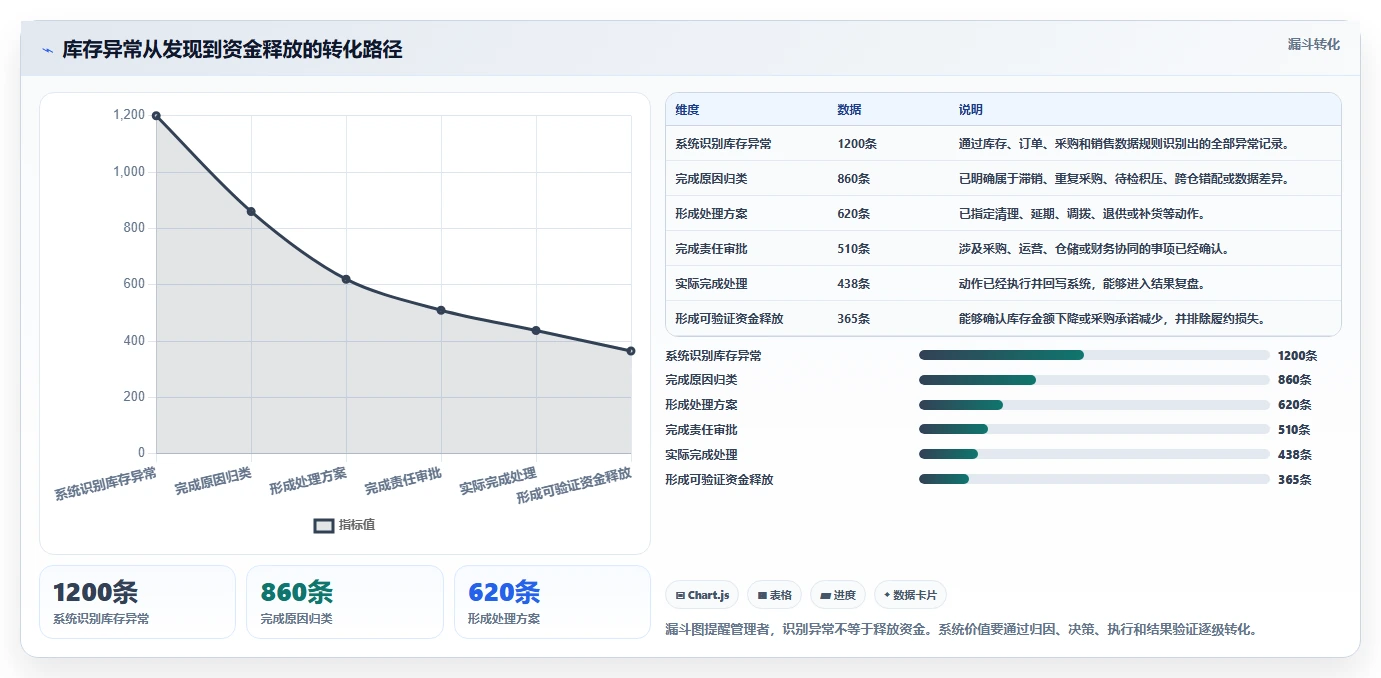Select table row 形成处理方案

tap(1003, 214)
